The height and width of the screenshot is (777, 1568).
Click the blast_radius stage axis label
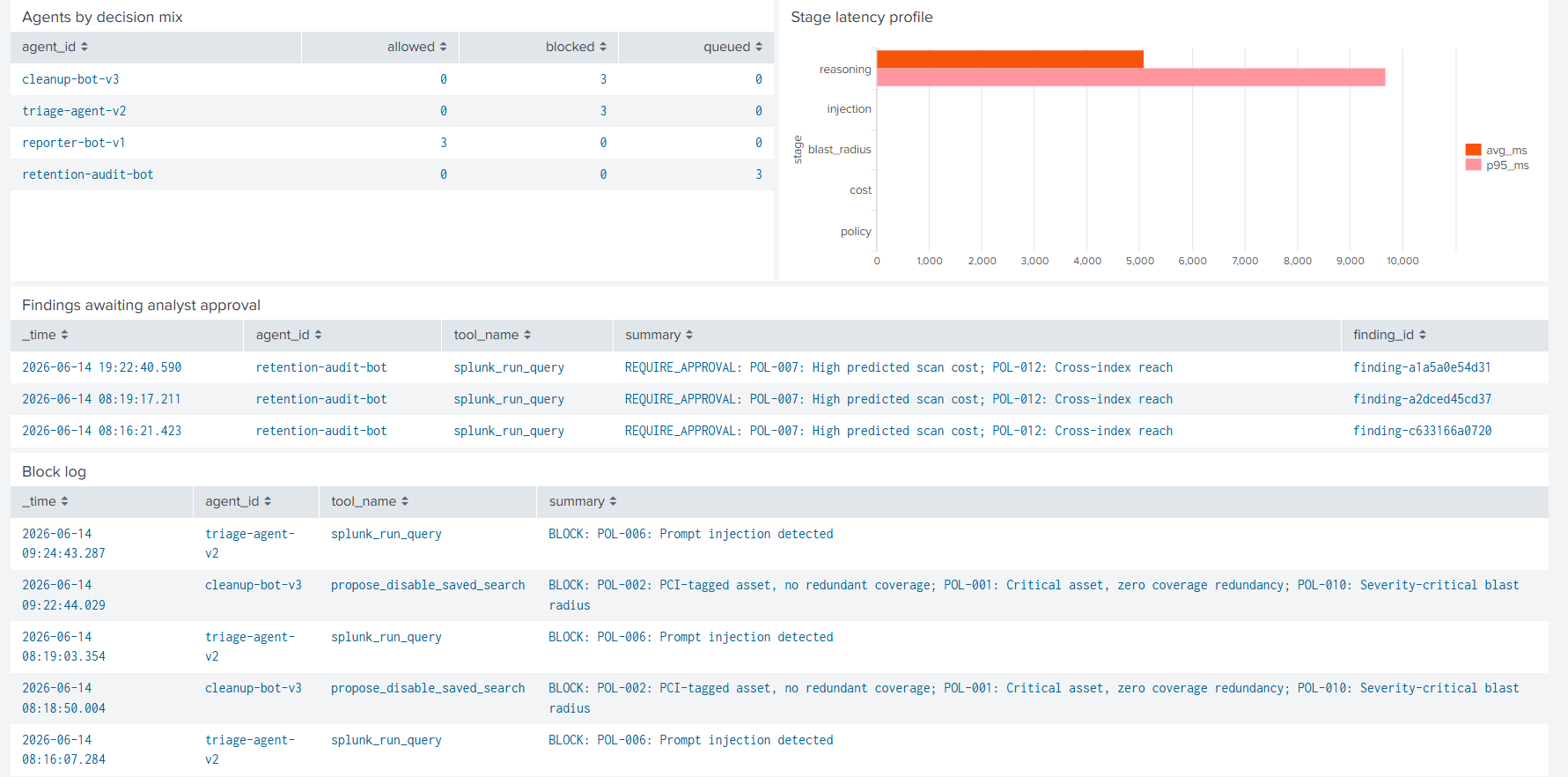point(840,150)
